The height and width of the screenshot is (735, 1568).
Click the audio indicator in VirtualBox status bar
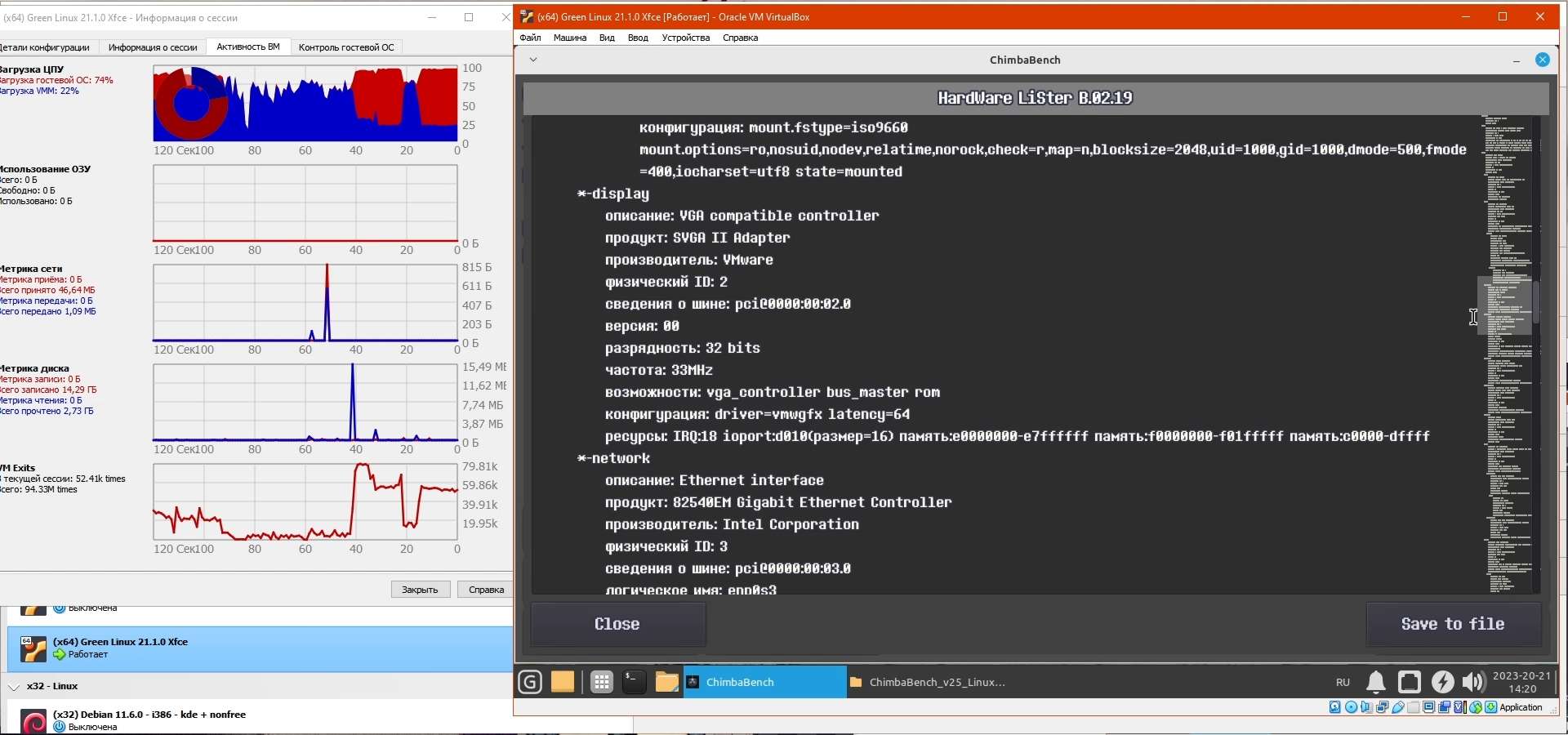coord(1366,707)
